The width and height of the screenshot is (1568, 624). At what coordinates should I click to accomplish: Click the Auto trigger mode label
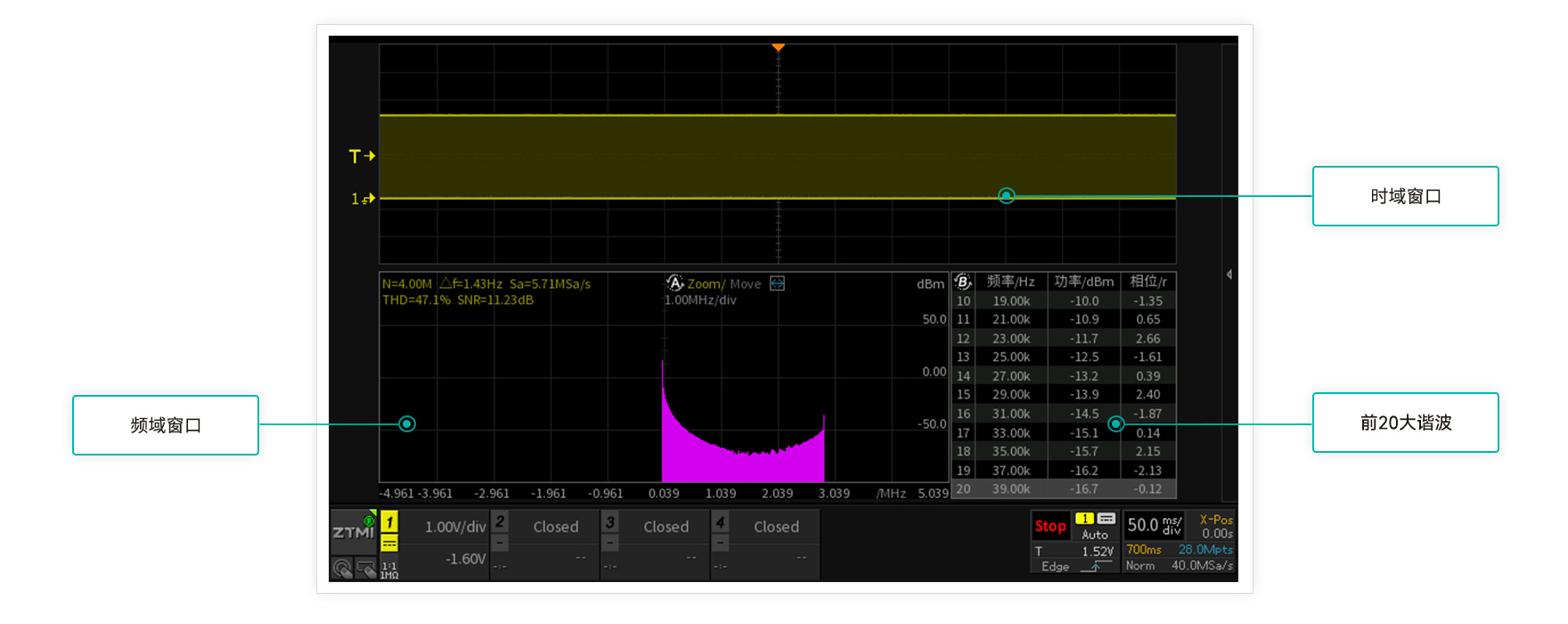pyautogui.click(x=1095, y=535)
